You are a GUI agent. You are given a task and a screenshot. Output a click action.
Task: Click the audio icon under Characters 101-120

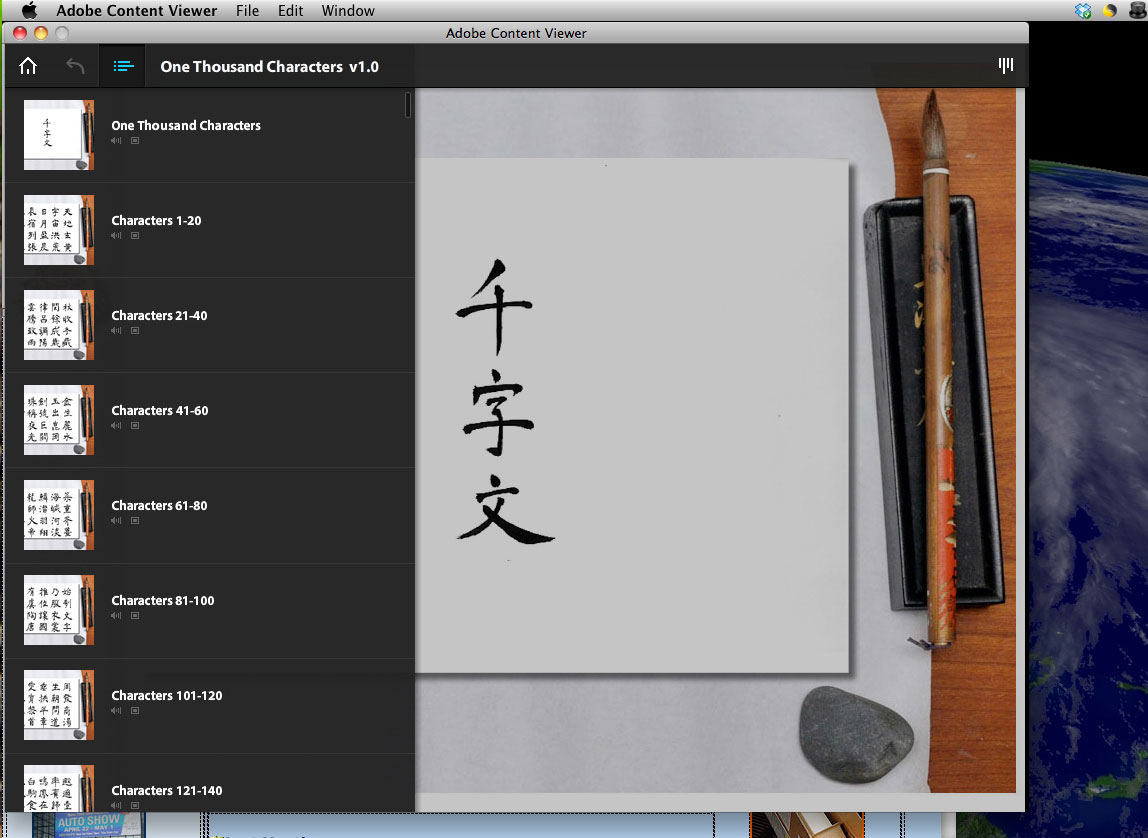click(x=116, y=711)
